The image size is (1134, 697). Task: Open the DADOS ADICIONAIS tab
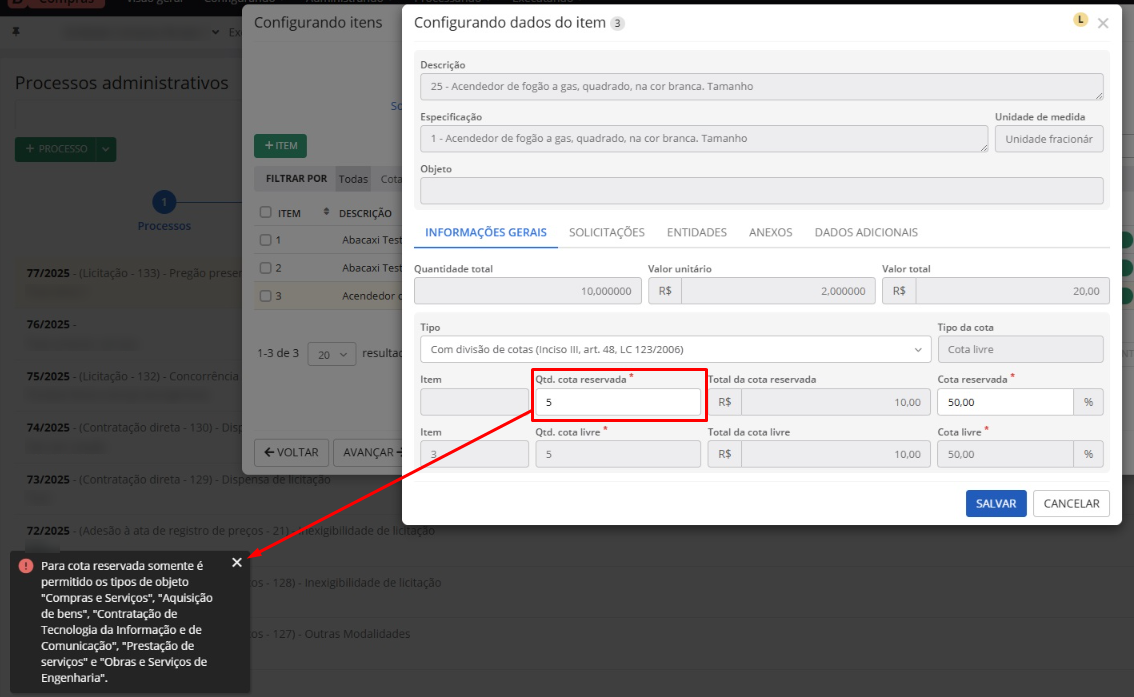coord(866,232)
